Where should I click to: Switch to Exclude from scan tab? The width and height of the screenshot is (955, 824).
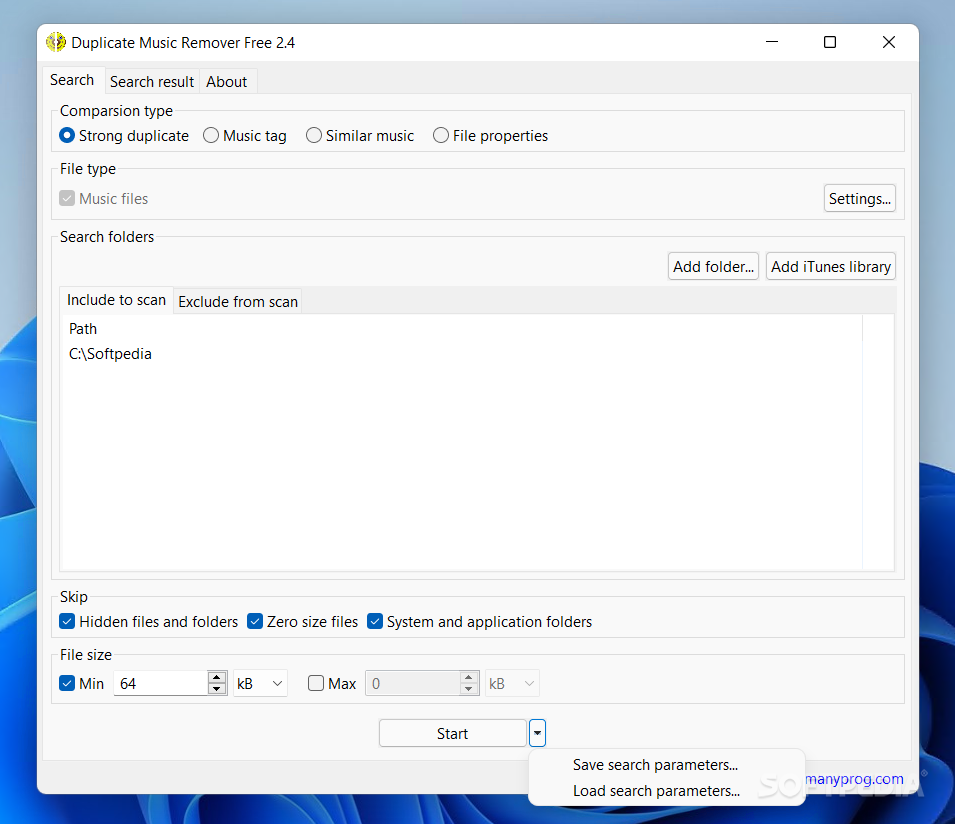click(238, 301)
